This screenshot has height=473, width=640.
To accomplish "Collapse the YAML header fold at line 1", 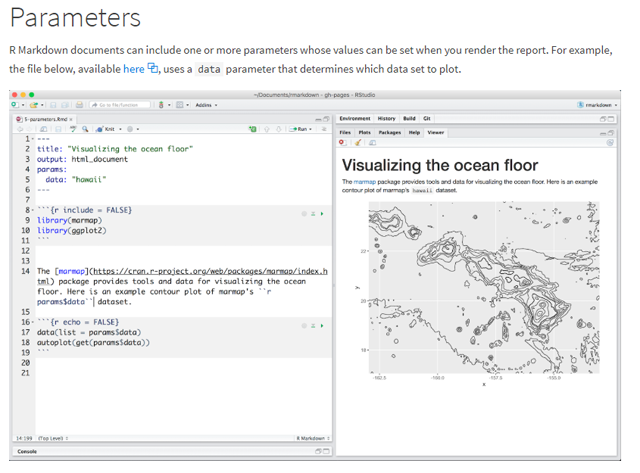I will 33,139.
